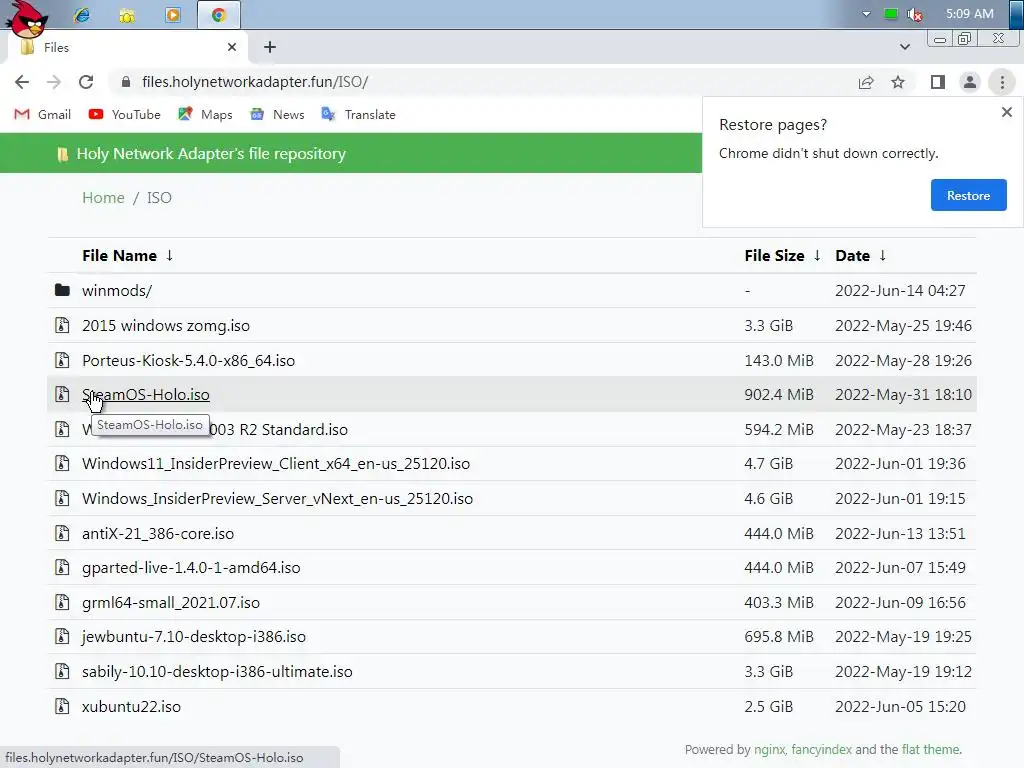
Task: Open Chrome's three-dot menu
Action: click(x=1002, y=82)
